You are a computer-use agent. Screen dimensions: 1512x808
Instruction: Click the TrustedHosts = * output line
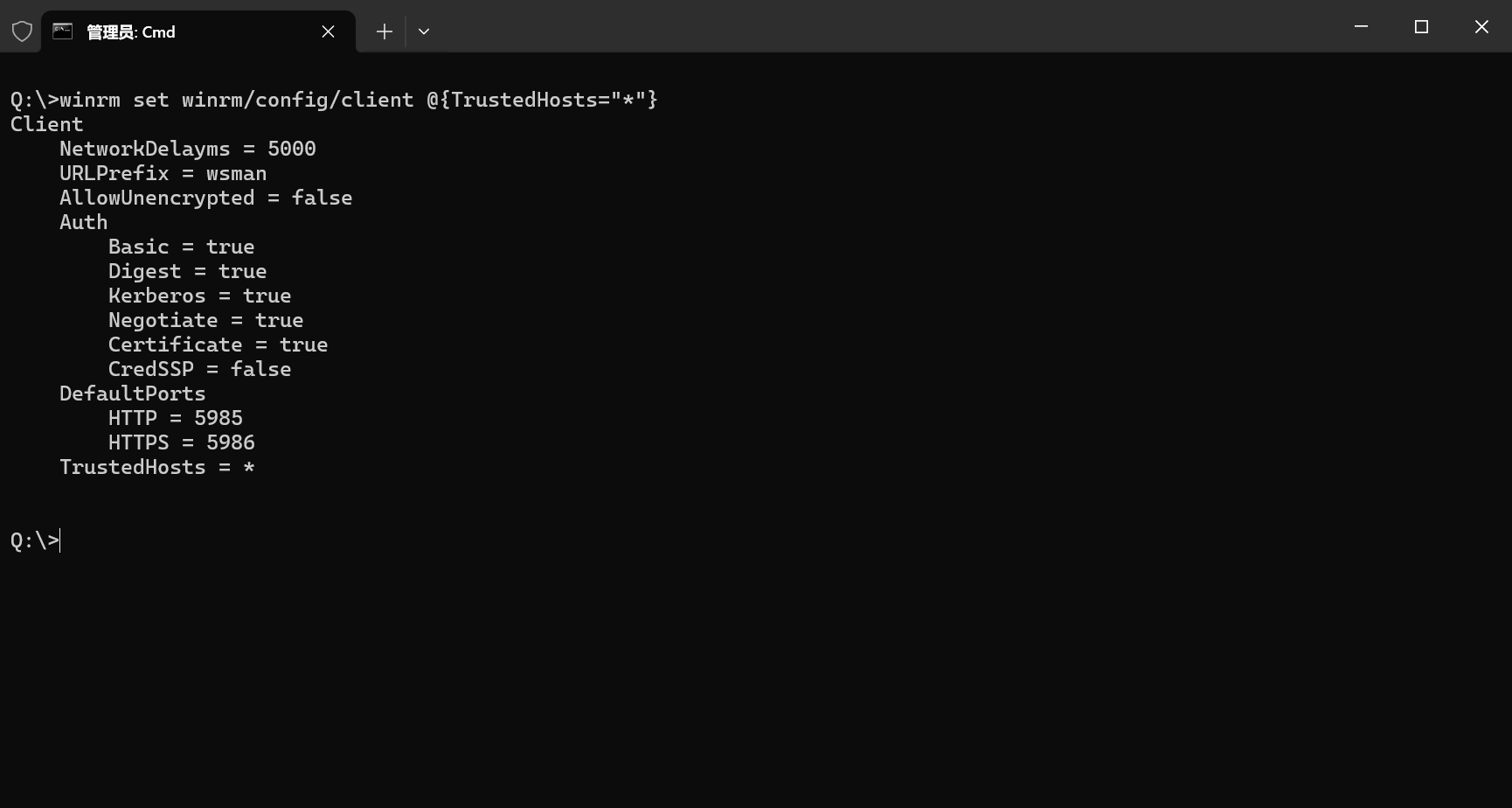157,467
